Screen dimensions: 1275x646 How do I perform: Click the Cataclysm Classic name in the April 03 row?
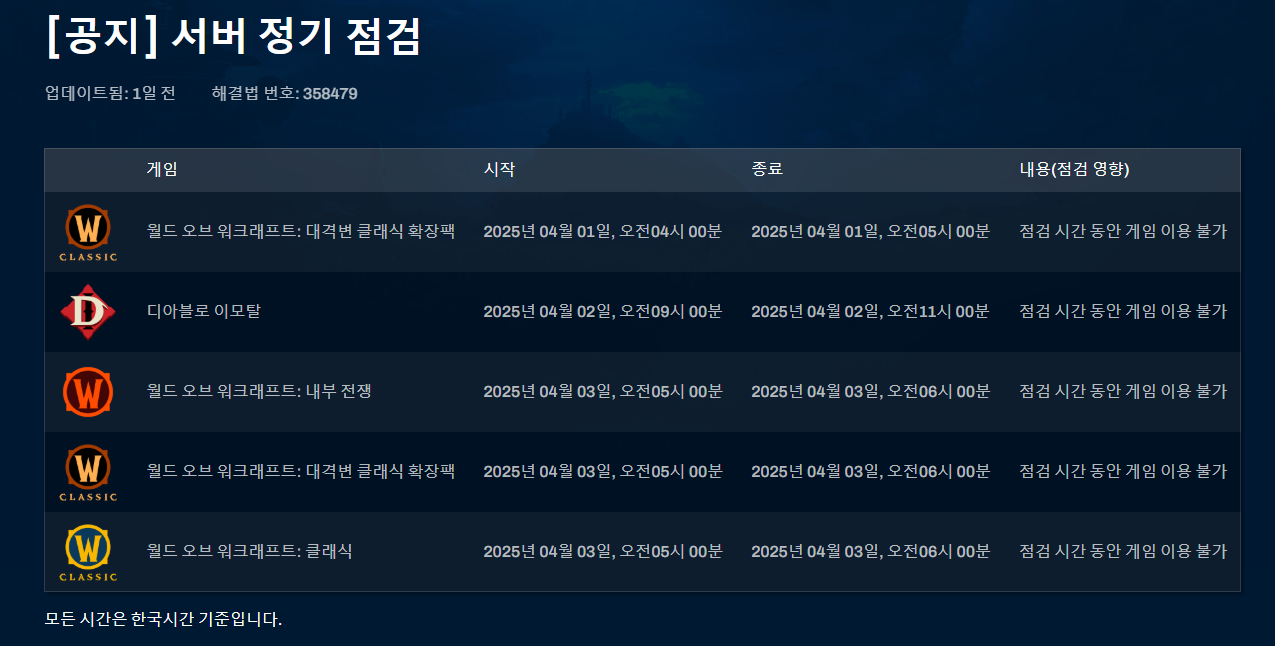click(301, 471)
